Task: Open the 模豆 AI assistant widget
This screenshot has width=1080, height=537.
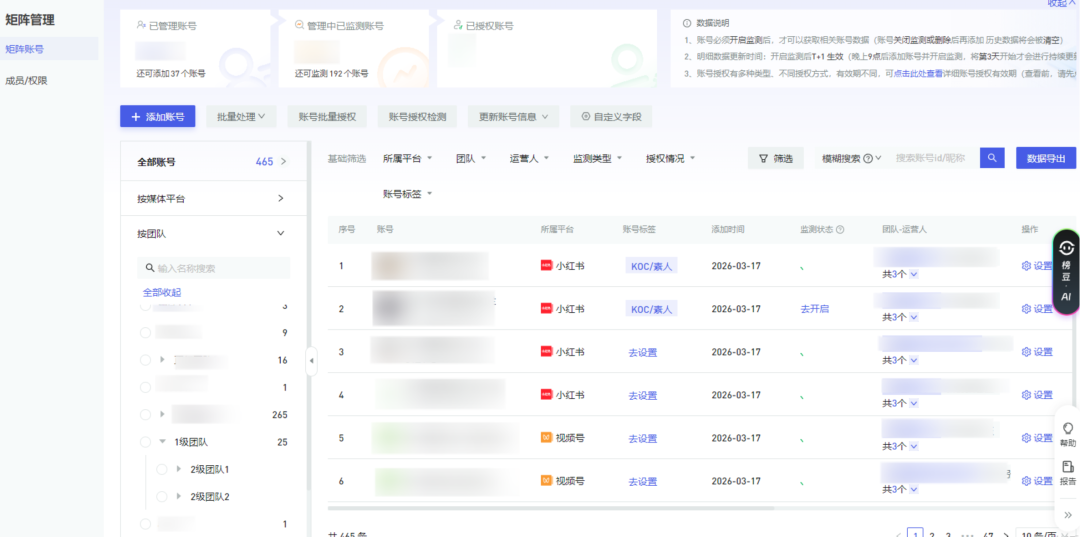Action: 1066,270
